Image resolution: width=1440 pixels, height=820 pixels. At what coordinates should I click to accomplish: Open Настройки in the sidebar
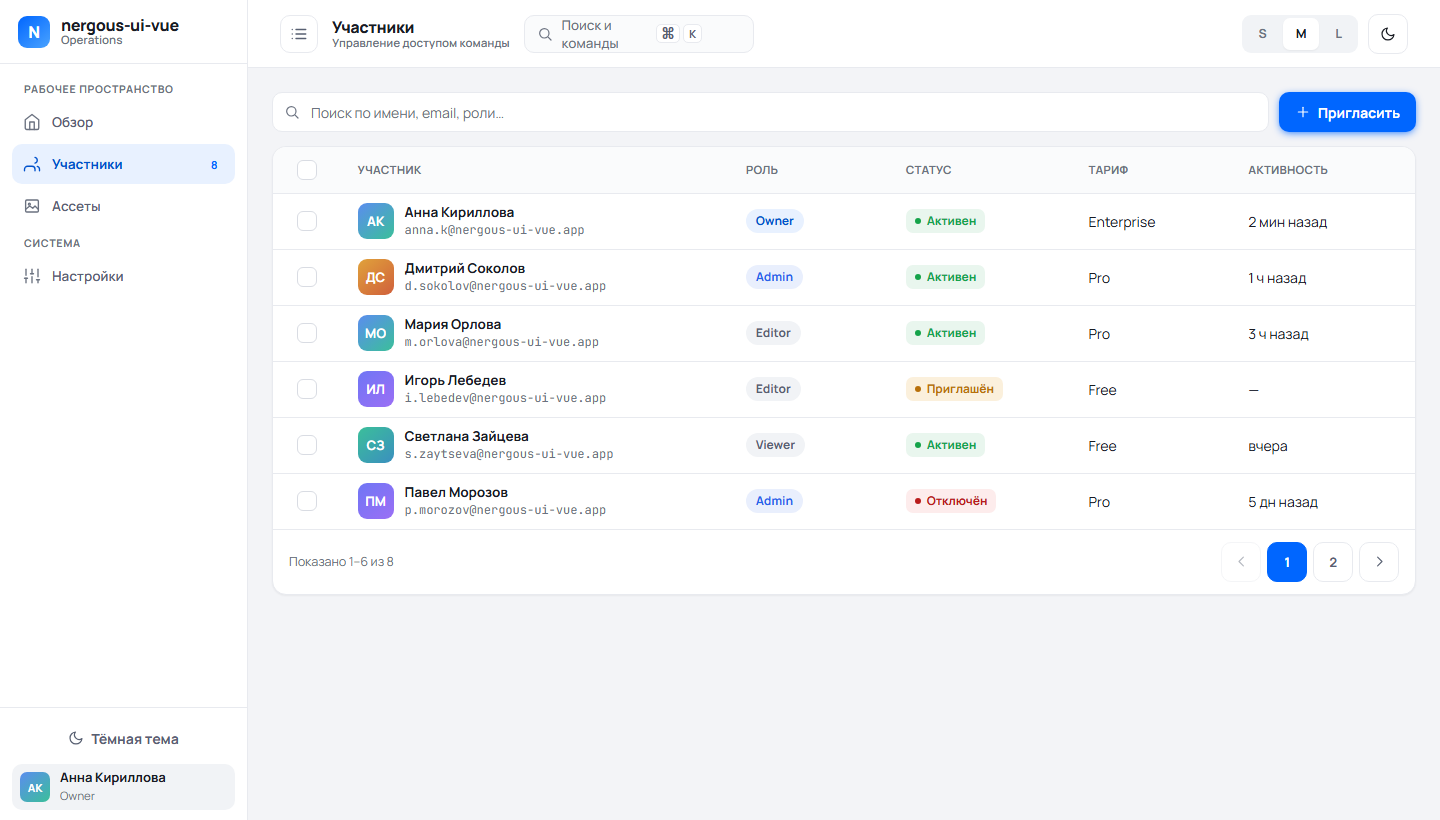click(x=123, y=276)
